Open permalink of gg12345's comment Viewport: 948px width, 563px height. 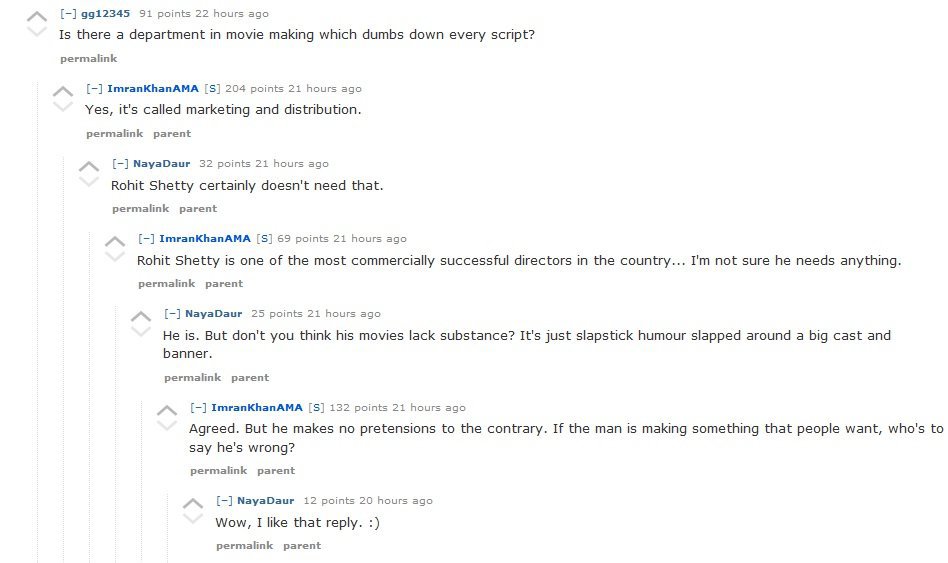tap(88, 58)
